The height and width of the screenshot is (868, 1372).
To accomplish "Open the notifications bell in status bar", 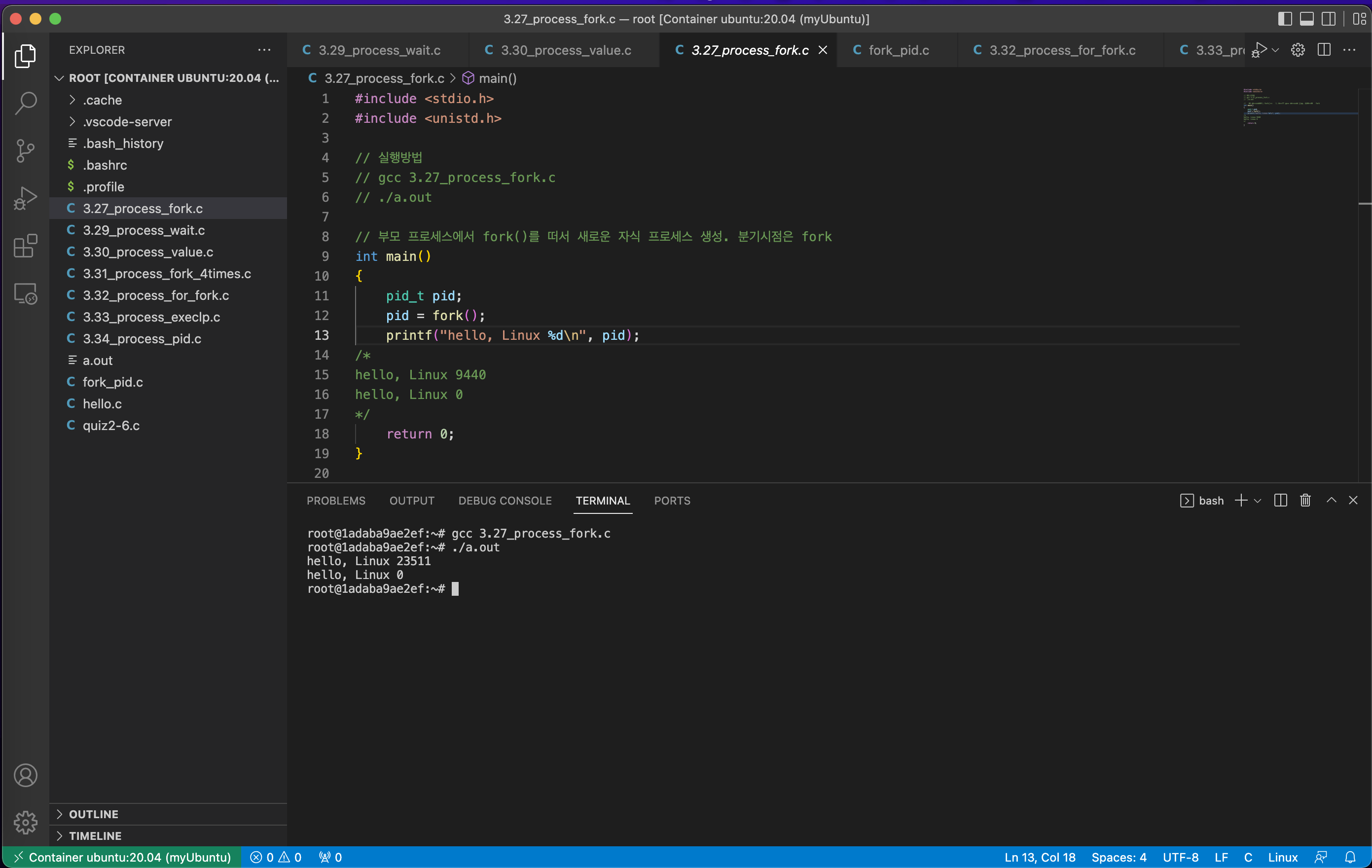I will (1350, 857).
